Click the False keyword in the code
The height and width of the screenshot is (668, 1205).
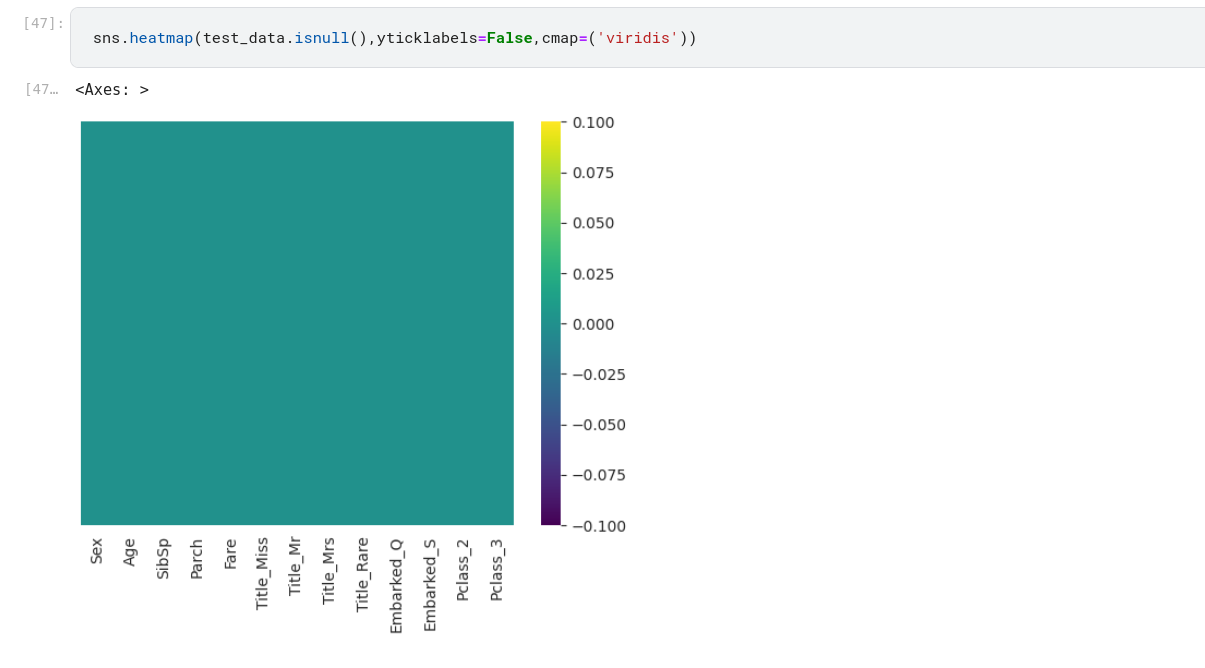(509, 39)
